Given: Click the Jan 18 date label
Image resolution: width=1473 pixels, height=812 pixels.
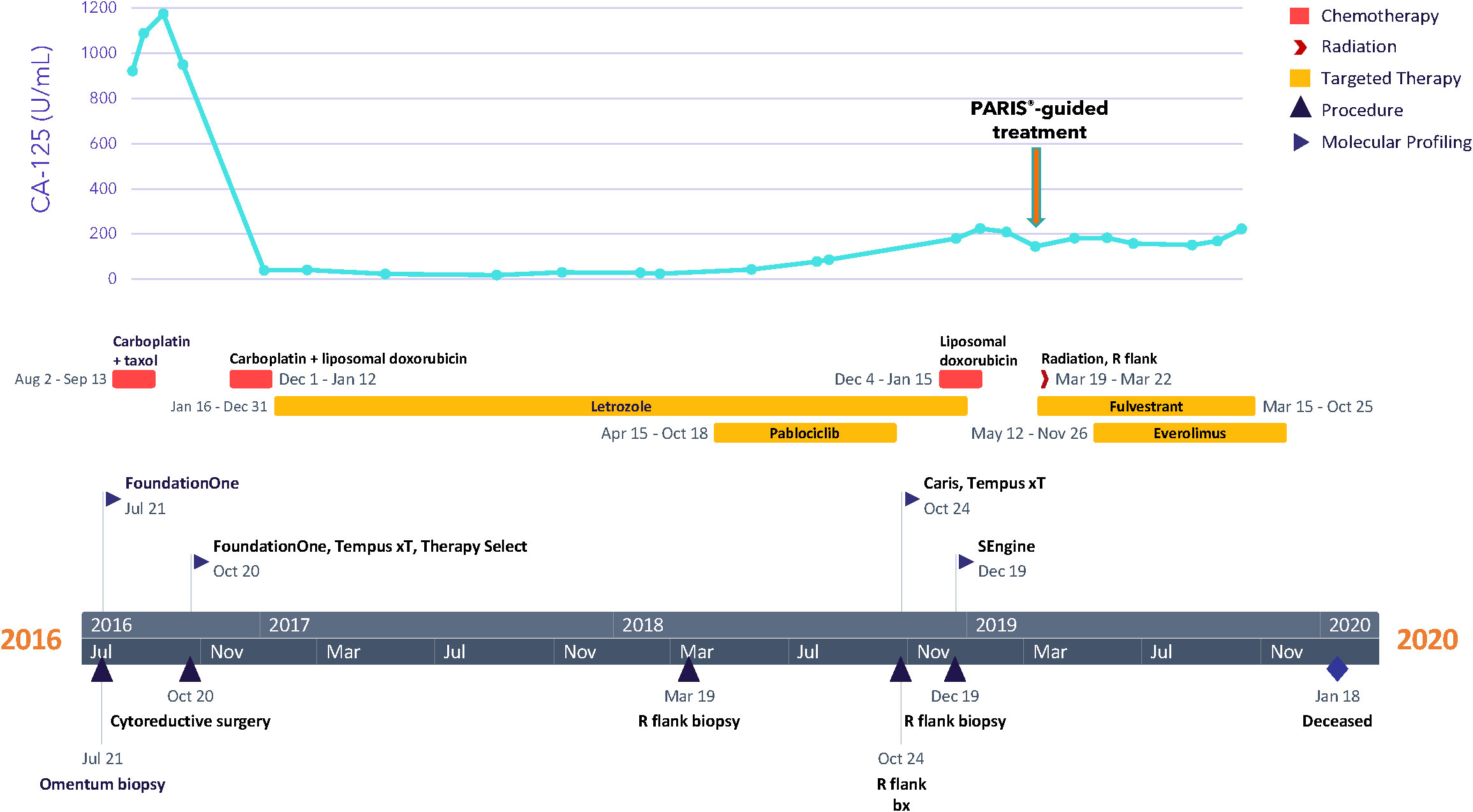Looking at the screenshot, I should click(x=1337, y=696).
